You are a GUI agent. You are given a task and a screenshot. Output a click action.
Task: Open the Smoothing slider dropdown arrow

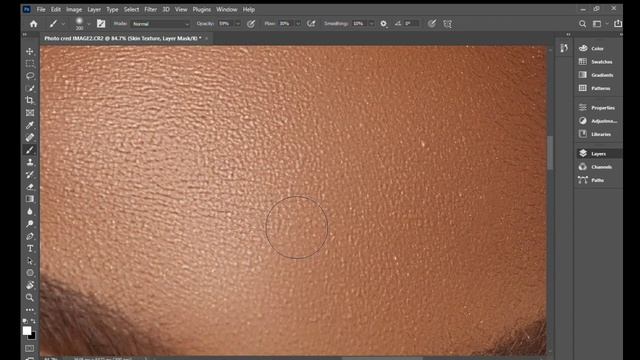[371, 24]
